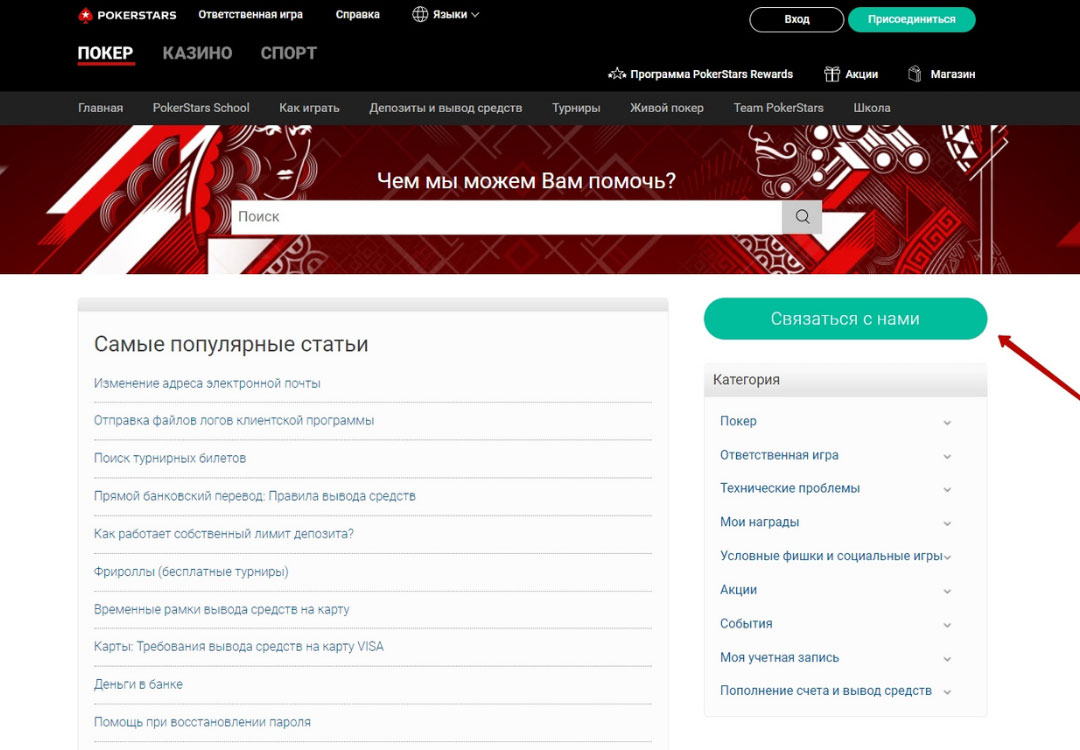The height and width of the screenshot is (750, 1080).
Task: Open article Изменение адреса электронной почты
Action: 207,384
